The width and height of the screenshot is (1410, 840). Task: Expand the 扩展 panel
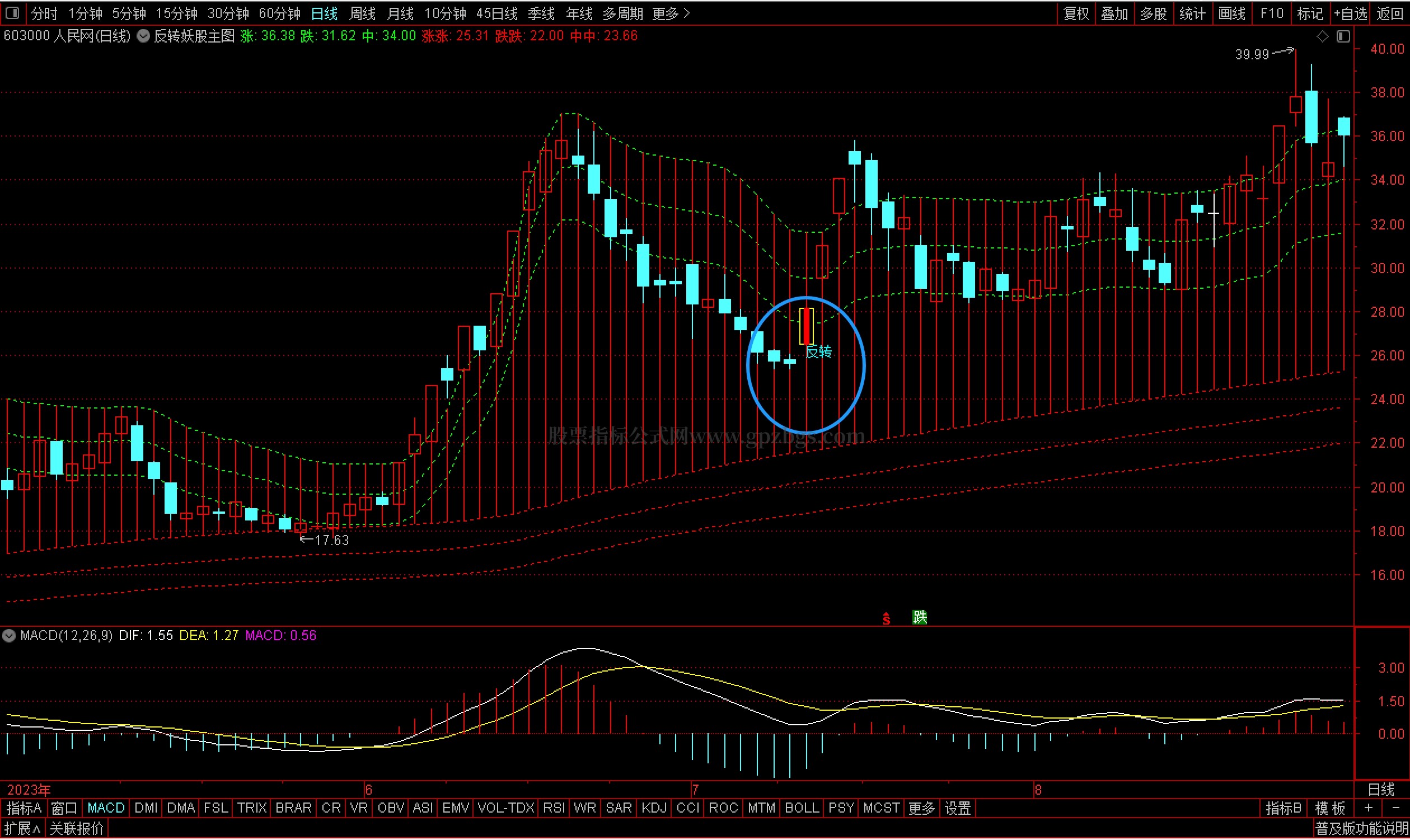(x=21, y=830)
